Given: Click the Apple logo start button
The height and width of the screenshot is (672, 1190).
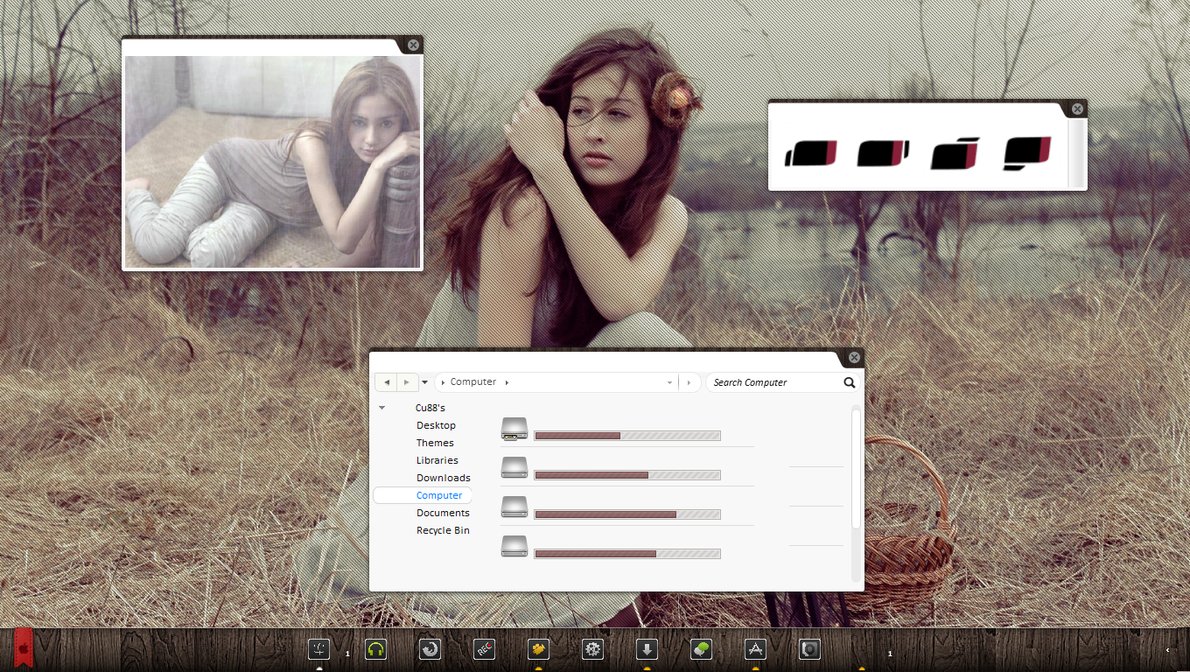Looking at the screenshot, I should coord(22,649).
